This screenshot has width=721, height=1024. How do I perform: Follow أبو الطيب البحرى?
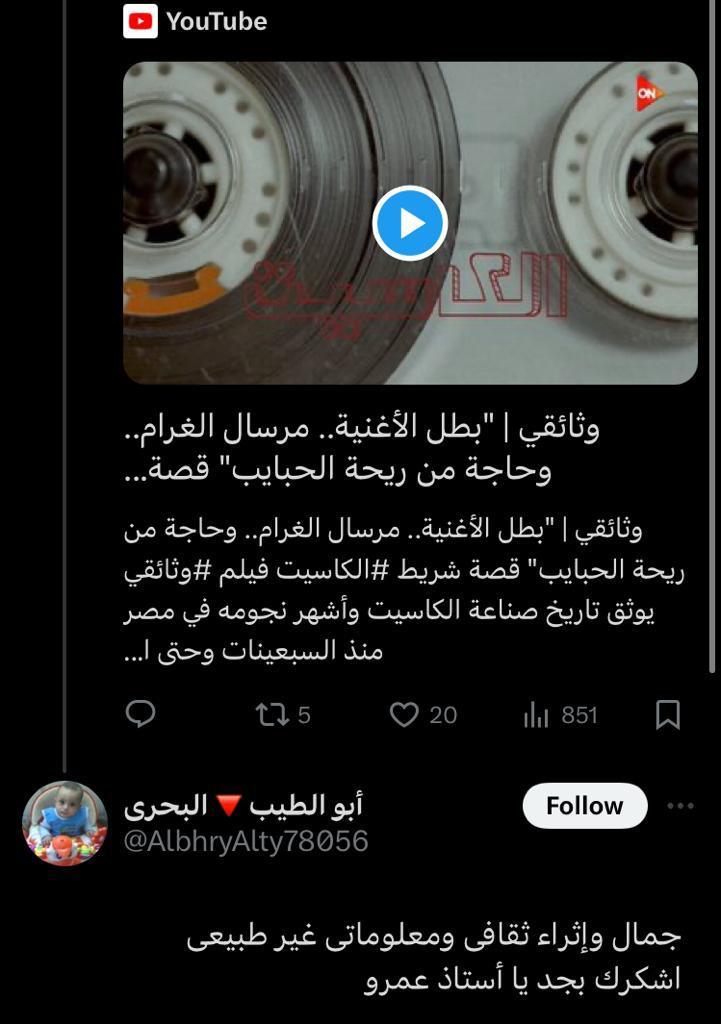click(585, 806)
